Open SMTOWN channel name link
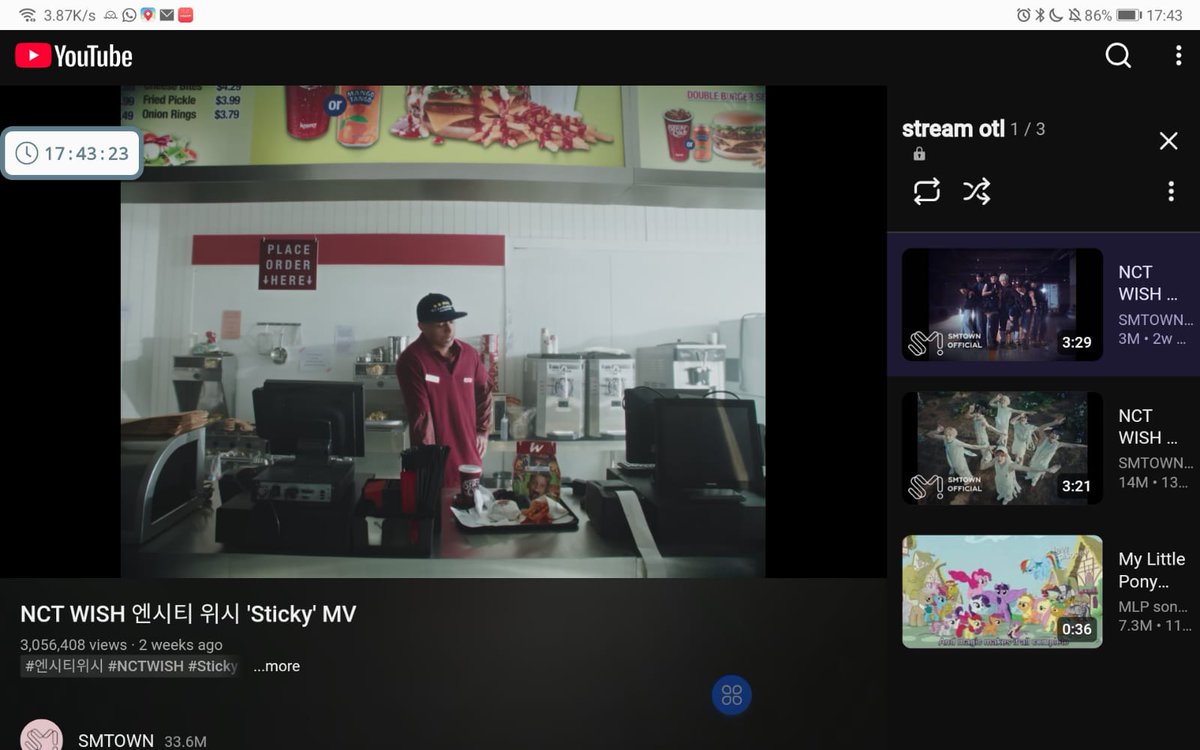The height and width of the screenshot is (750, 1200). (116, 741)
